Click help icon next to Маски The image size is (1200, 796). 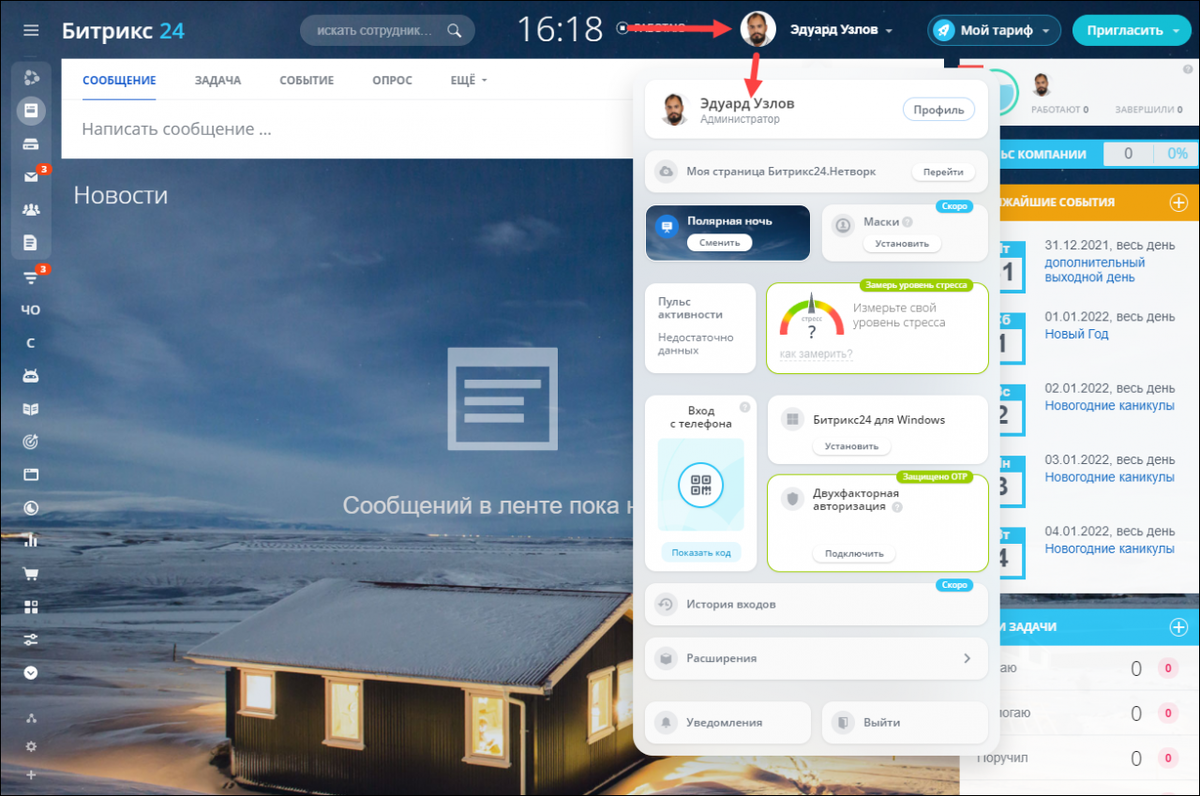coord(907,222)
